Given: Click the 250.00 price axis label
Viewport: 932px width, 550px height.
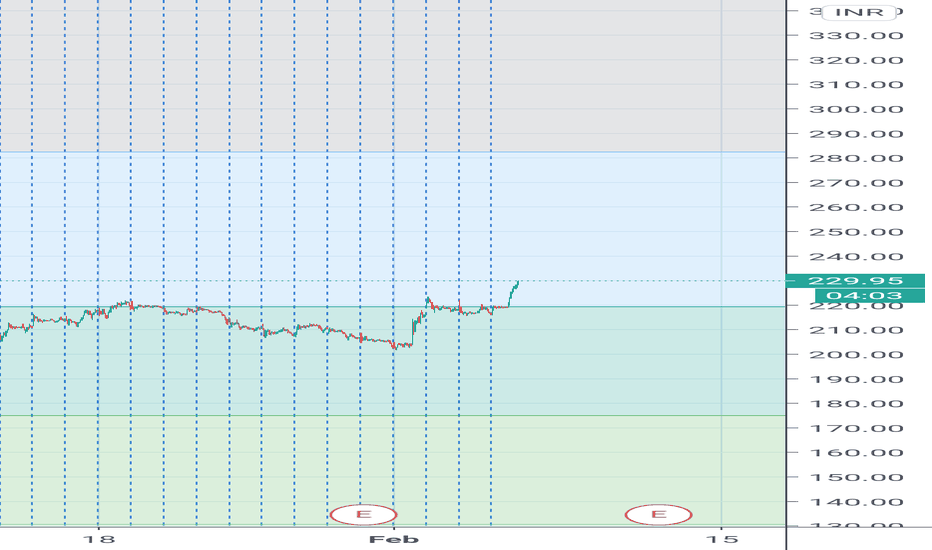Looking at the screenshot, I should pos(856,232).
